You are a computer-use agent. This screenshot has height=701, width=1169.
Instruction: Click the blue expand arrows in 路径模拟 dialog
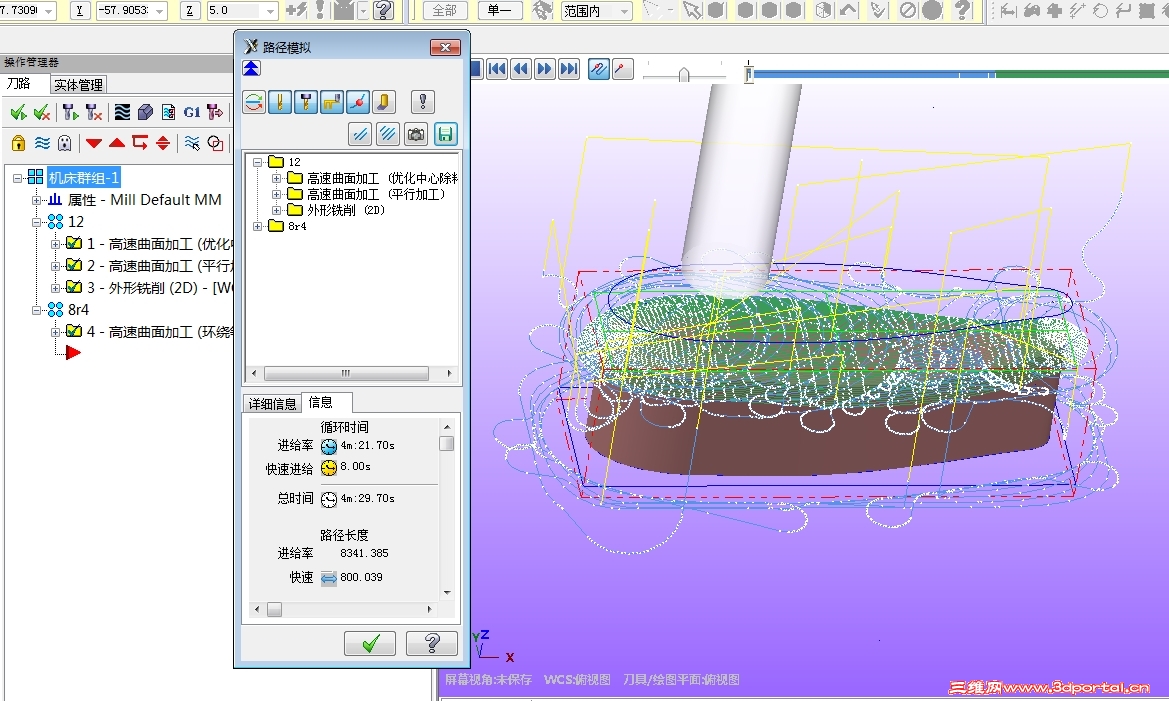251,69
